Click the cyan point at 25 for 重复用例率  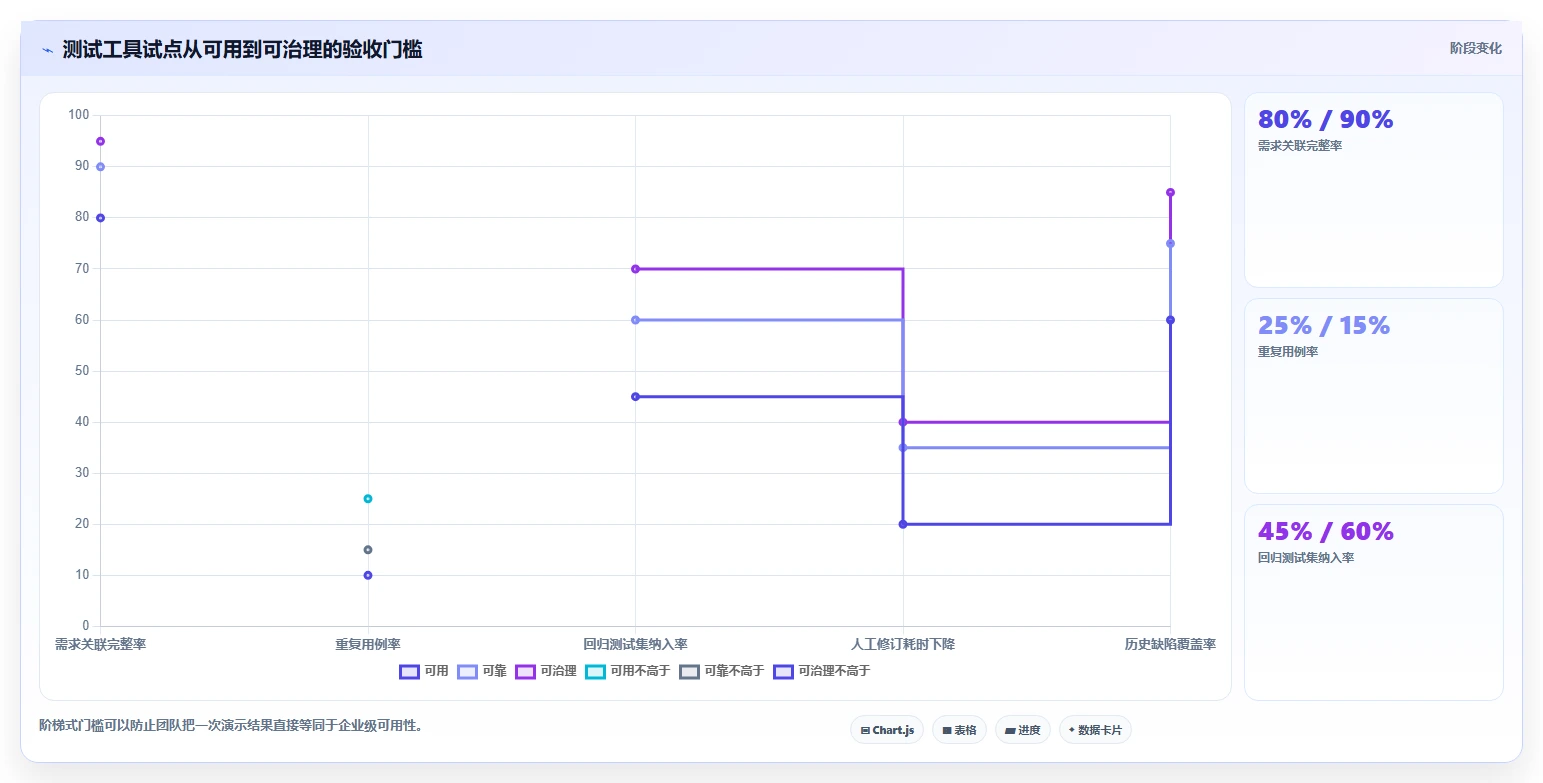click(368, 499)
